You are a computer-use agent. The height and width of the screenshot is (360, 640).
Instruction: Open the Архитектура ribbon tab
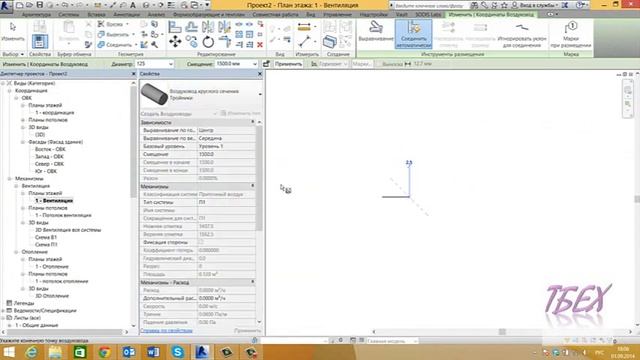coord(36,14)
